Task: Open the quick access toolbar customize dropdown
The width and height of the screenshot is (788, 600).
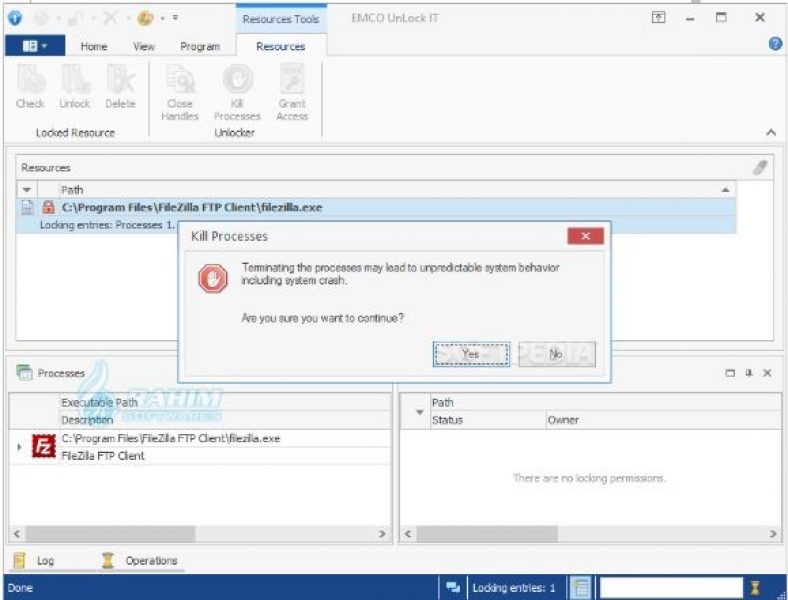Action: pyautogui.click(x=175, y=18)
